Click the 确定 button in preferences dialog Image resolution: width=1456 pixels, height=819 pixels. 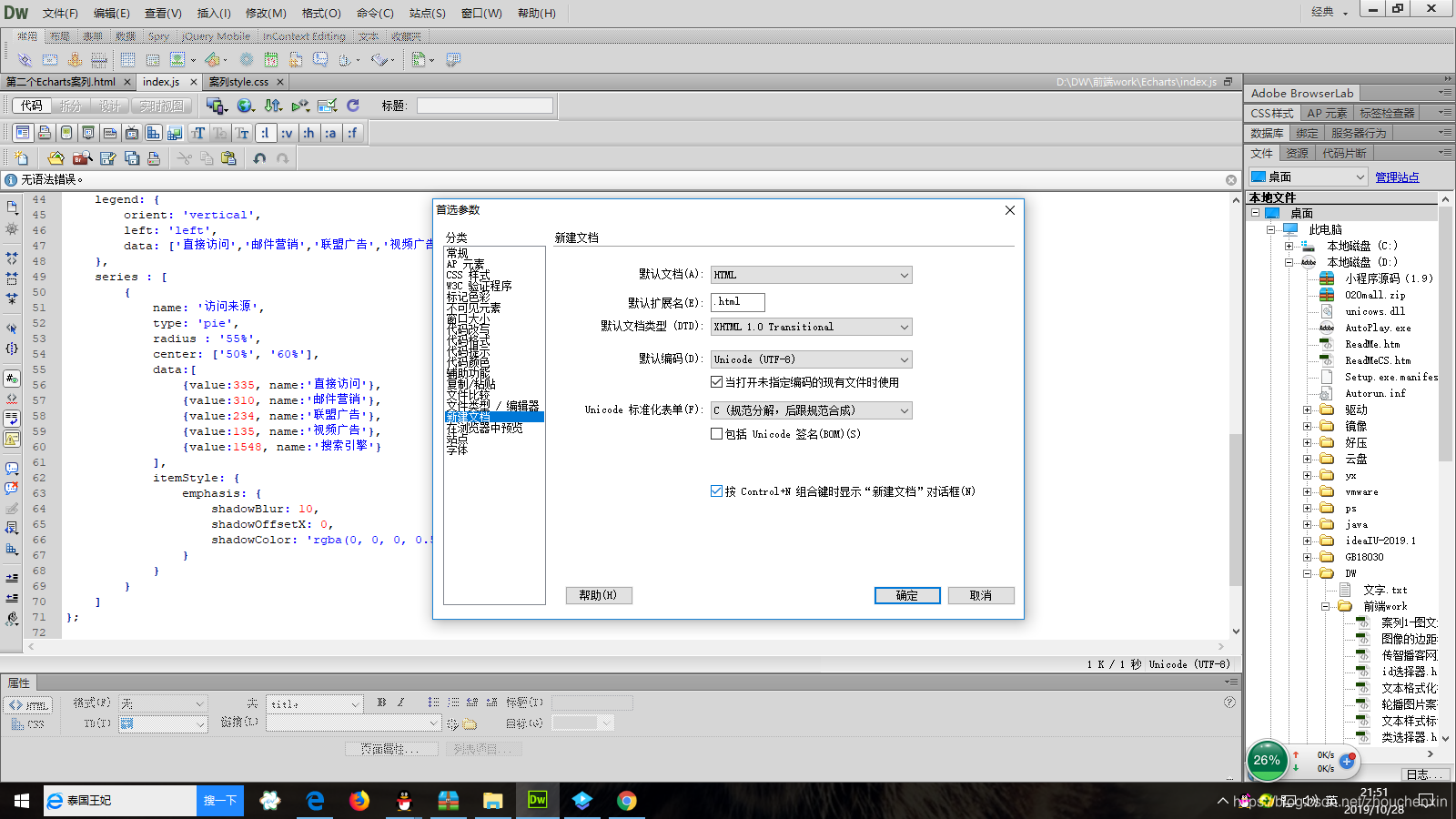click(907, 595)
